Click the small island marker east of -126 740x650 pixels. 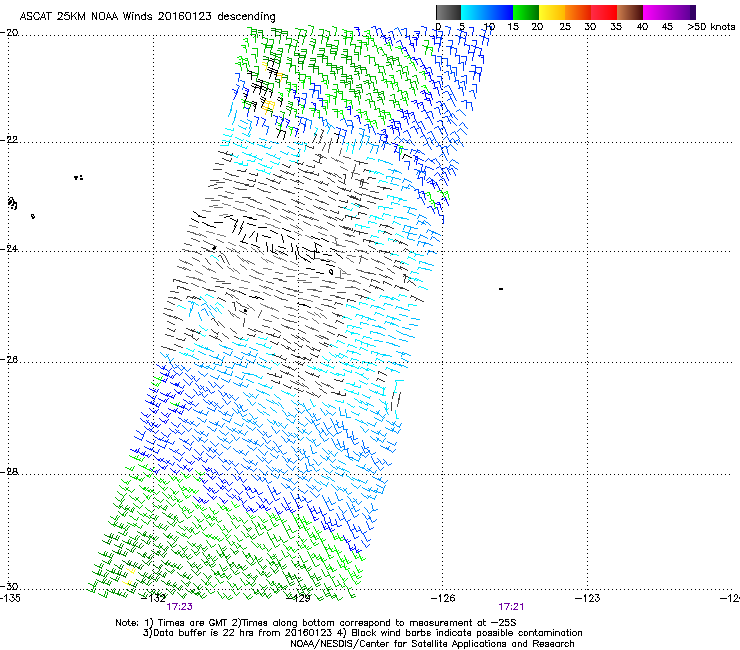(501, 289)
